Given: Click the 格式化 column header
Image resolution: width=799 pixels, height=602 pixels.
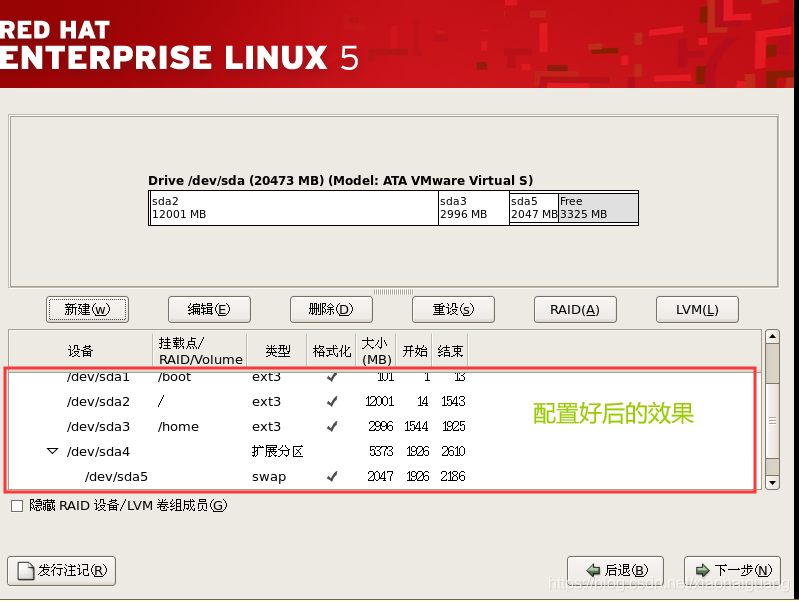Looking at the screenshot, I should pyautogui.click(x=331, y=351).
